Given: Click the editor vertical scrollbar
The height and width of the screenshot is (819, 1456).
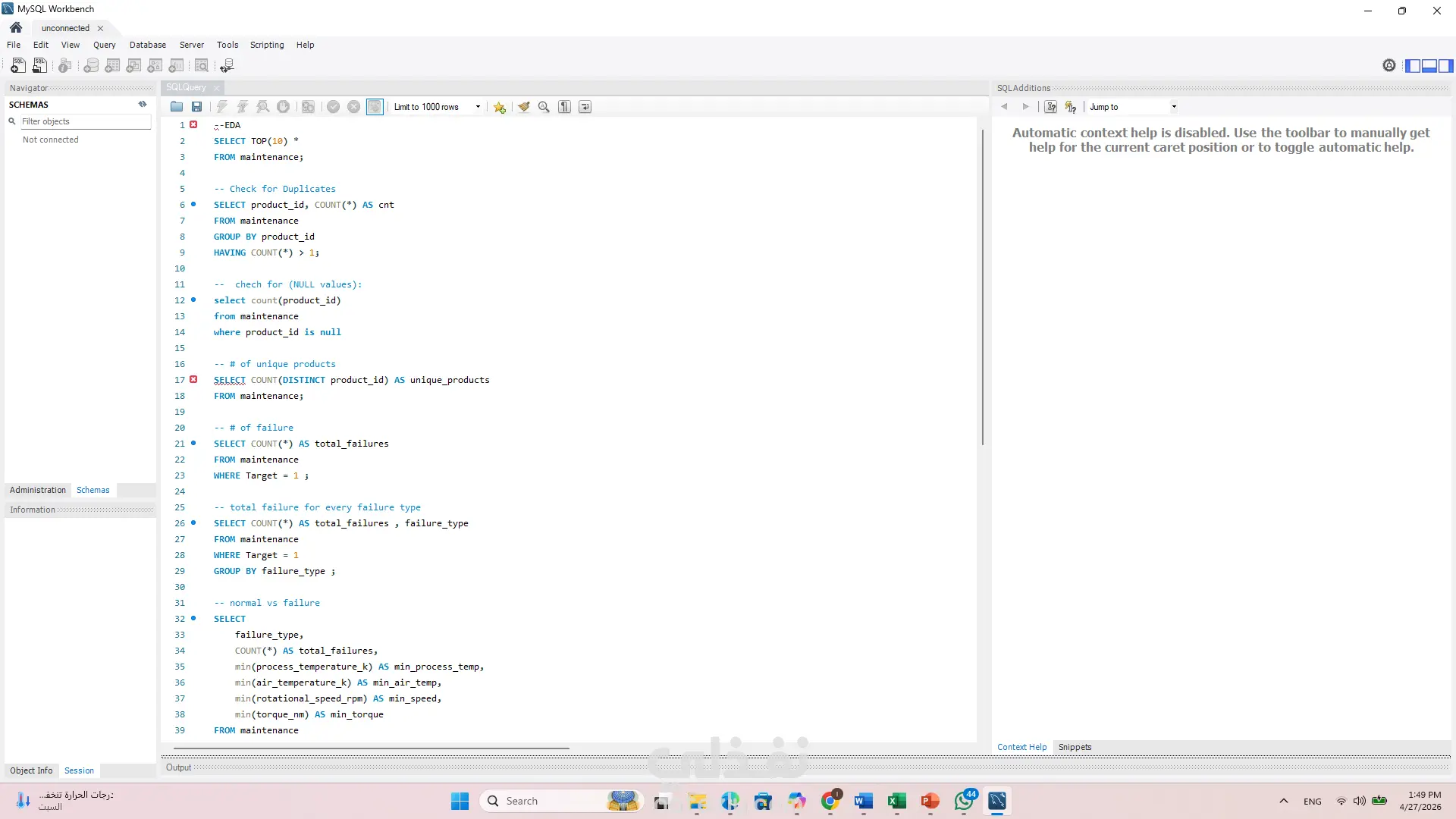Looking at the screenshot, I should point(982,287).
